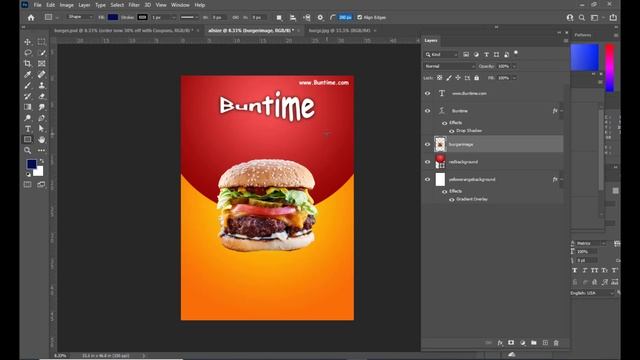The image size is (640, 360).
Task: Select the Path Selection tool
Action: (41, 129)
